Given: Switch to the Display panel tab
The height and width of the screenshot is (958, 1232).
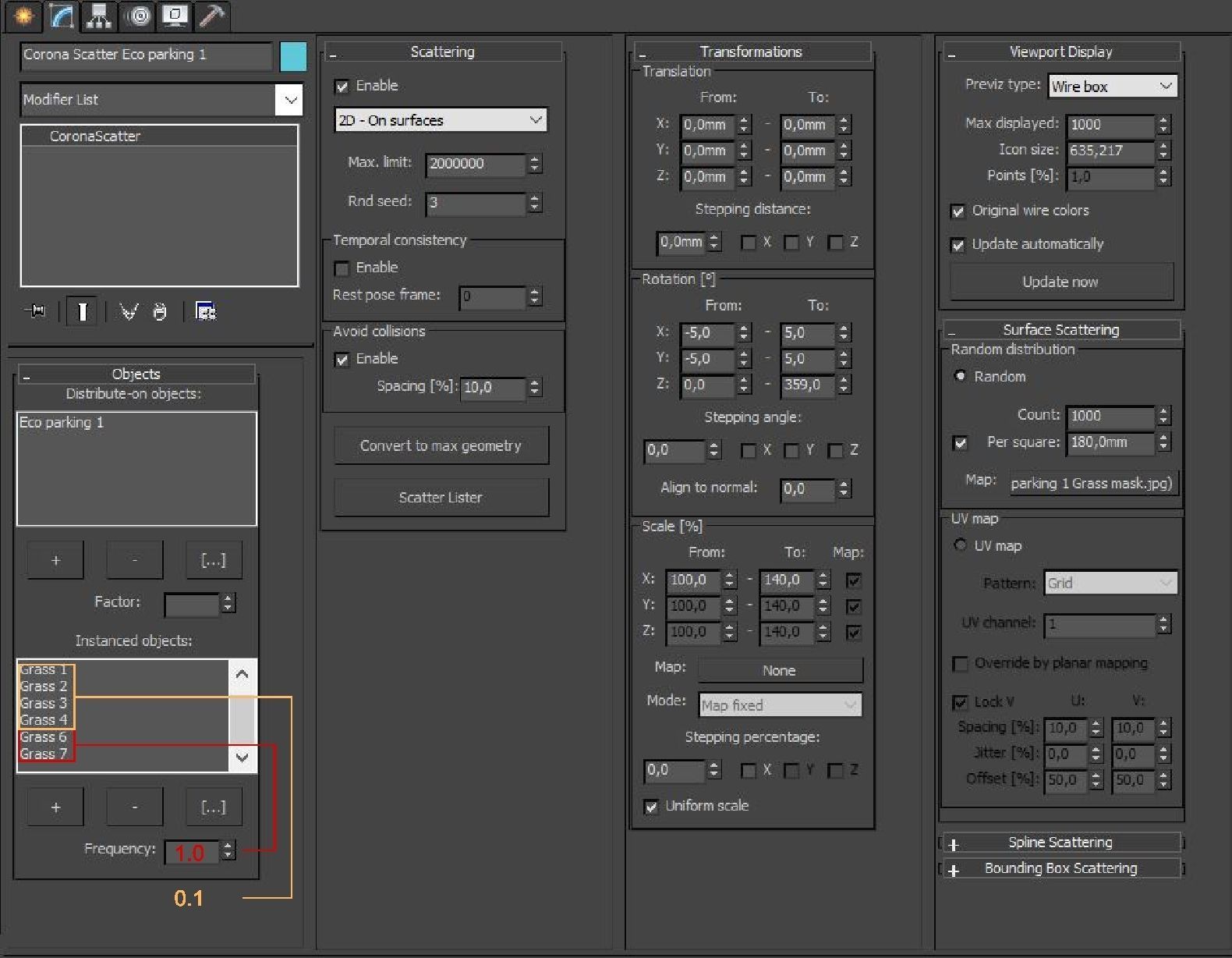Looking at the screenshot, I should [x=175, y=16].
